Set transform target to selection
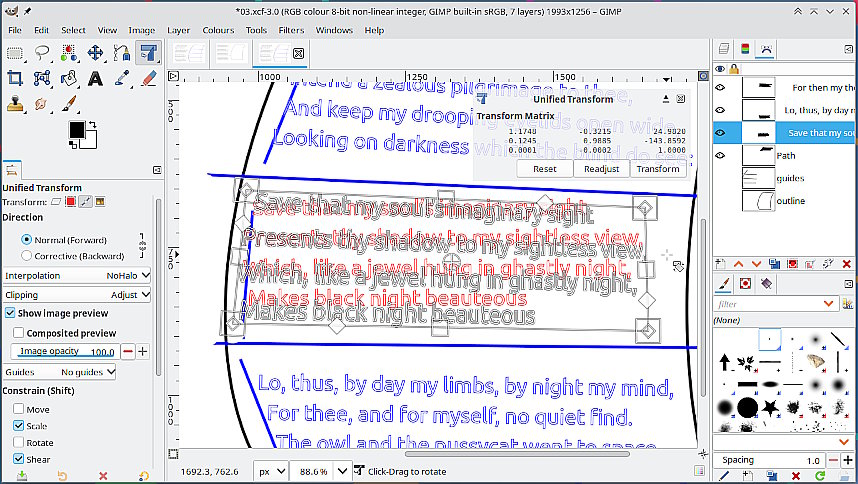Image resolution: width=858 pixels, height=484 pixels. click(x=71, y=202)
